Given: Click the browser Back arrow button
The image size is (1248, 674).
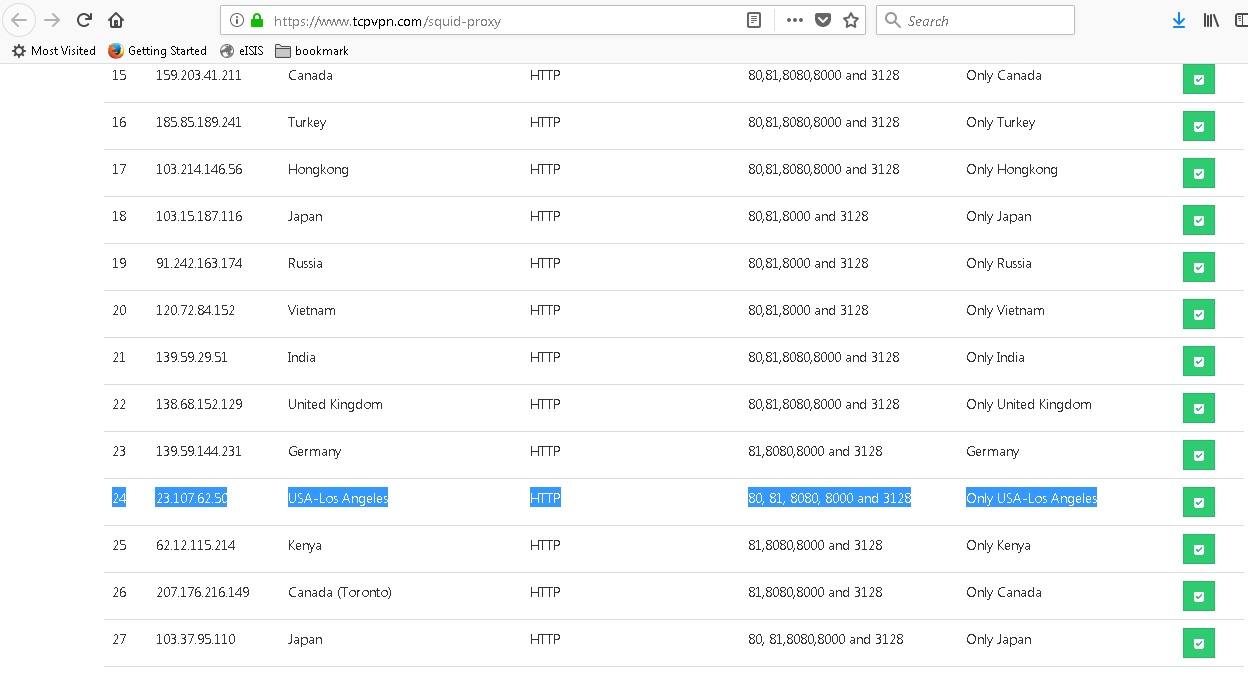Looking at the screenshot, I should coord(19,20).
